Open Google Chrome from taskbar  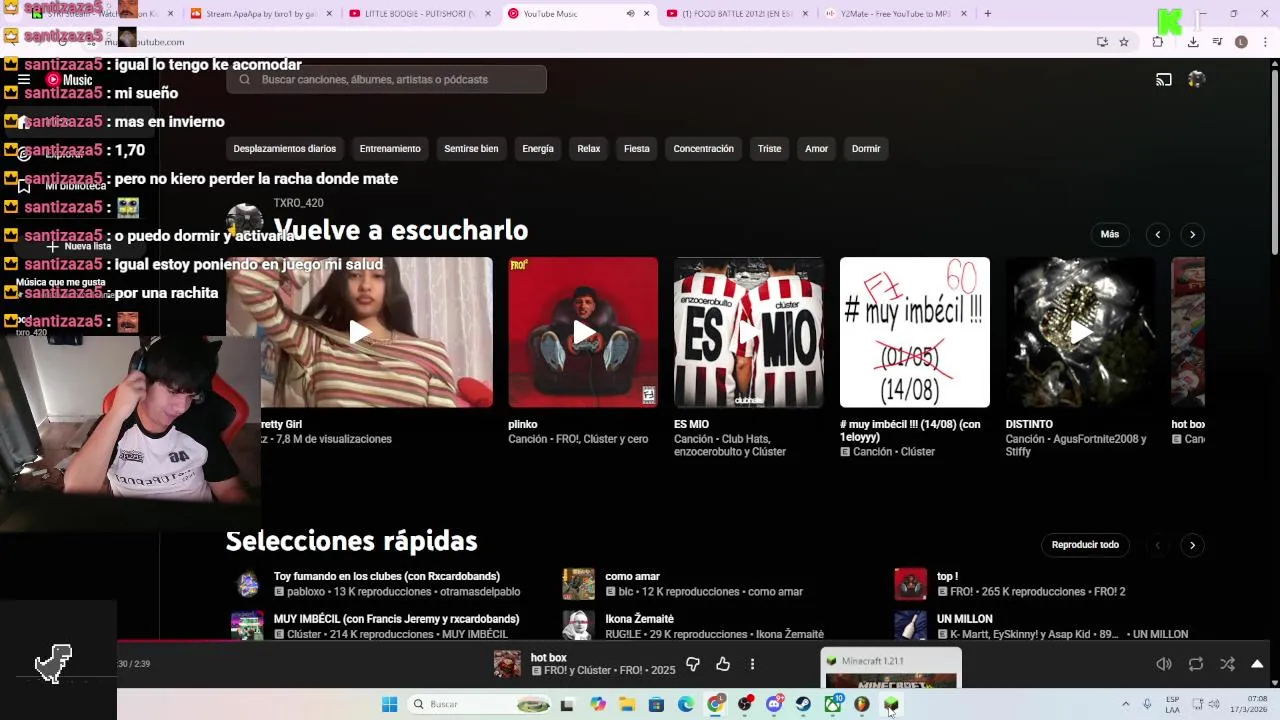[x=715, y=705]
